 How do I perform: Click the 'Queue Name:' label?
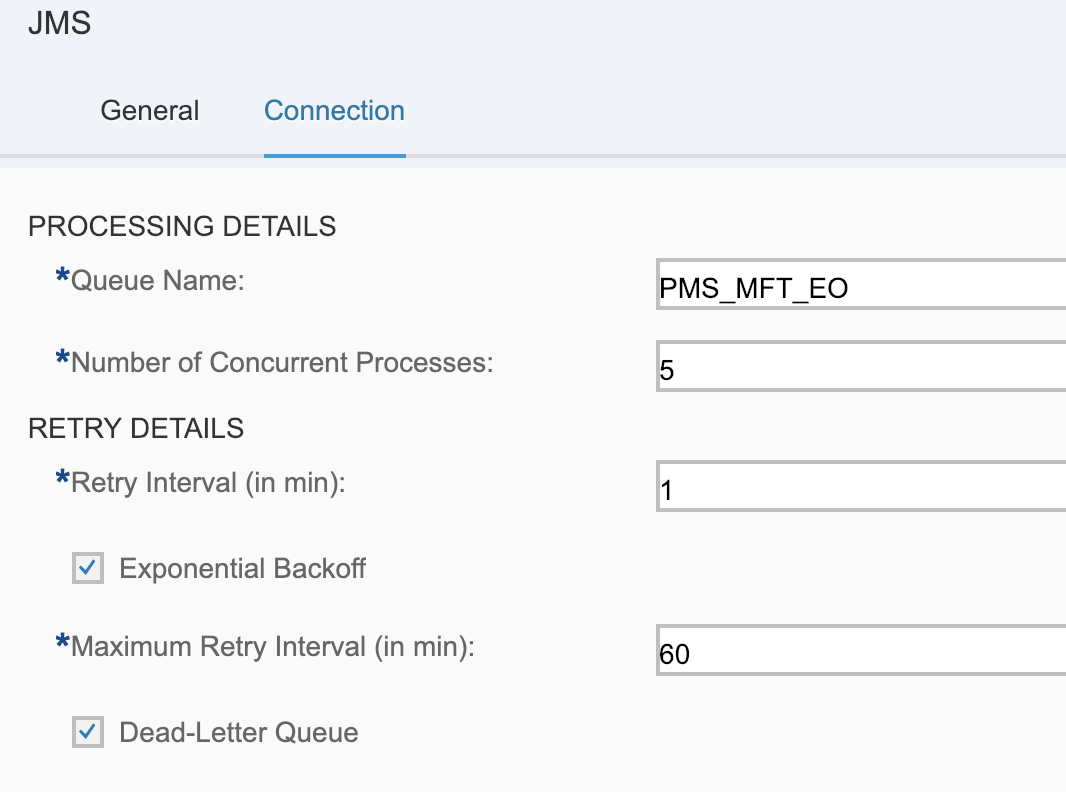point(158,280)
